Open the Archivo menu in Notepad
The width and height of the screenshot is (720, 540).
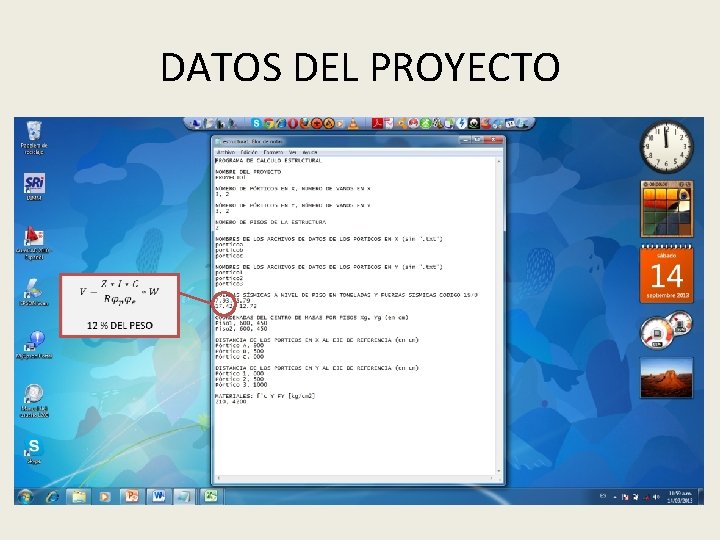(225, 152)
